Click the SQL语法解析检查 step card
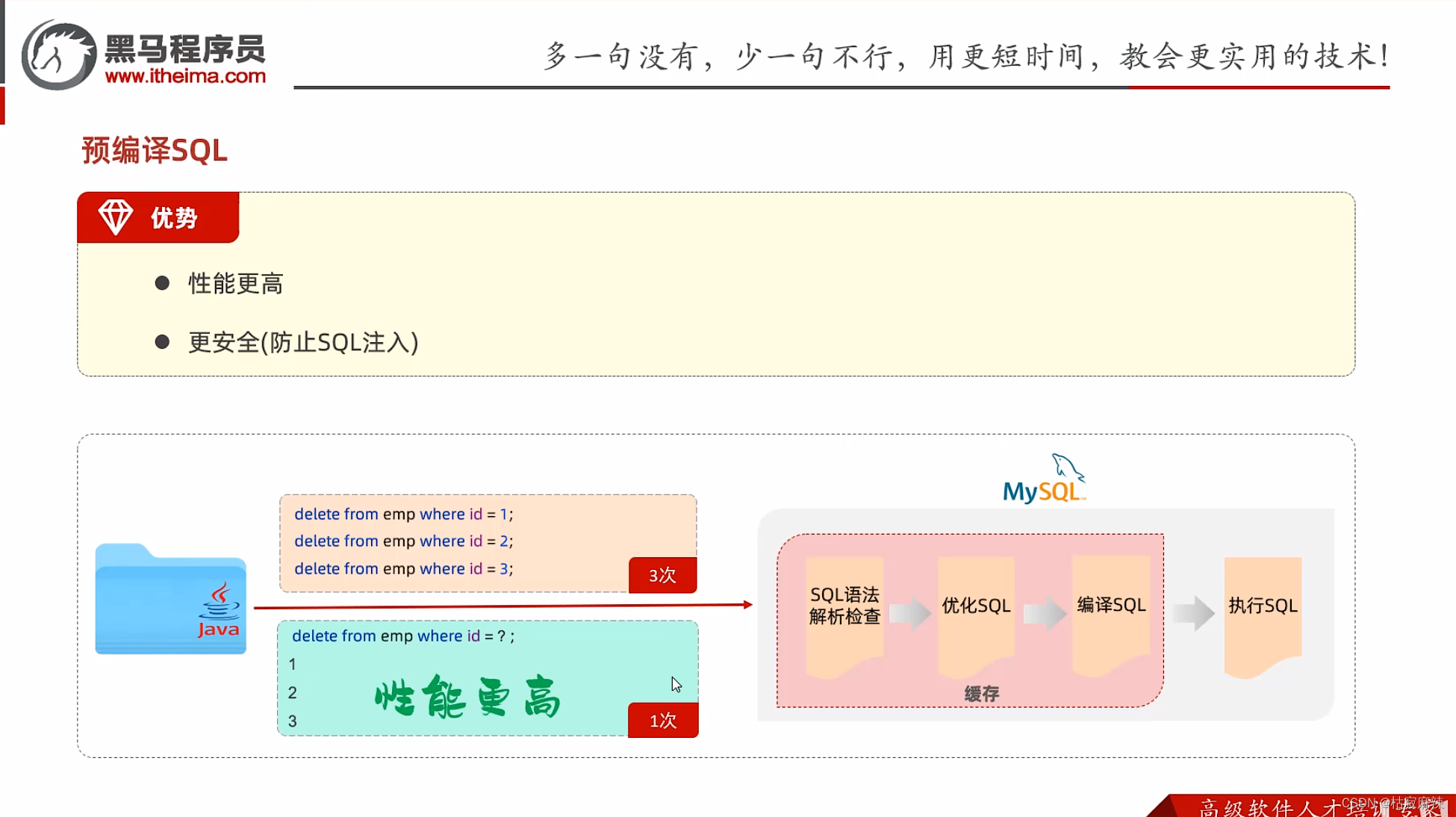 coord(844,616)
